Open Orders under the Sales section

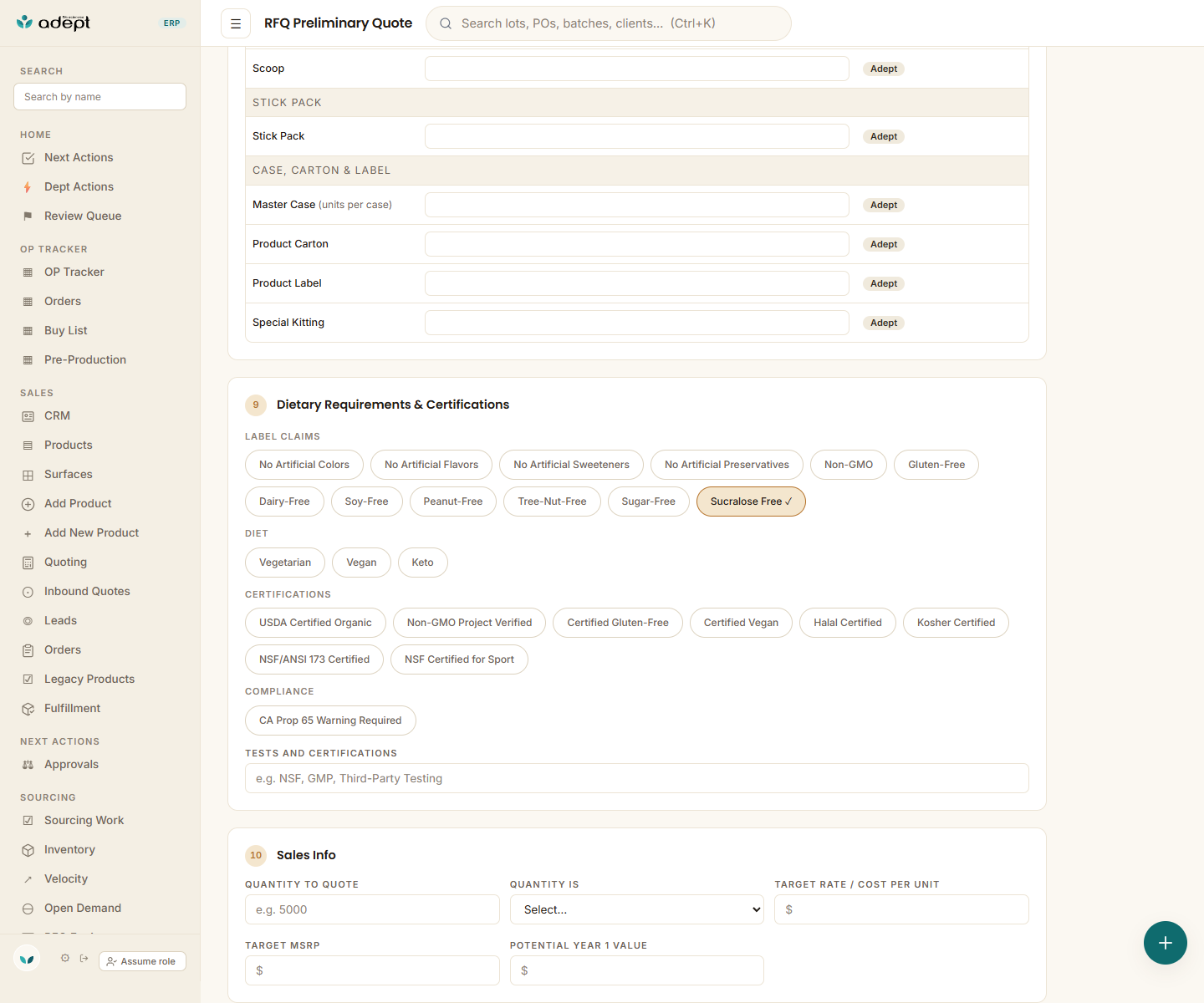point(63,650)
